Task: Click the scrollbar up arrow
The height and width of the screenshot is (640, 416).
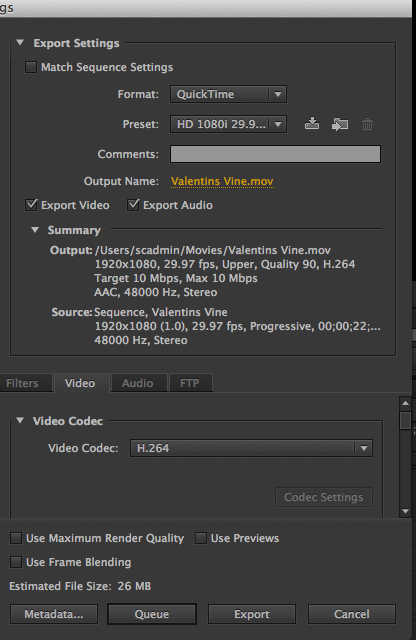Action: [405, 403]
